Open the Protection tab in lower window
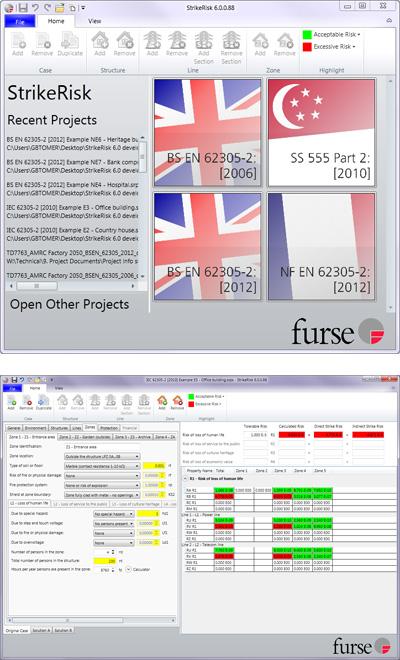This screenshot has width=400, height=660. [109, 428]
